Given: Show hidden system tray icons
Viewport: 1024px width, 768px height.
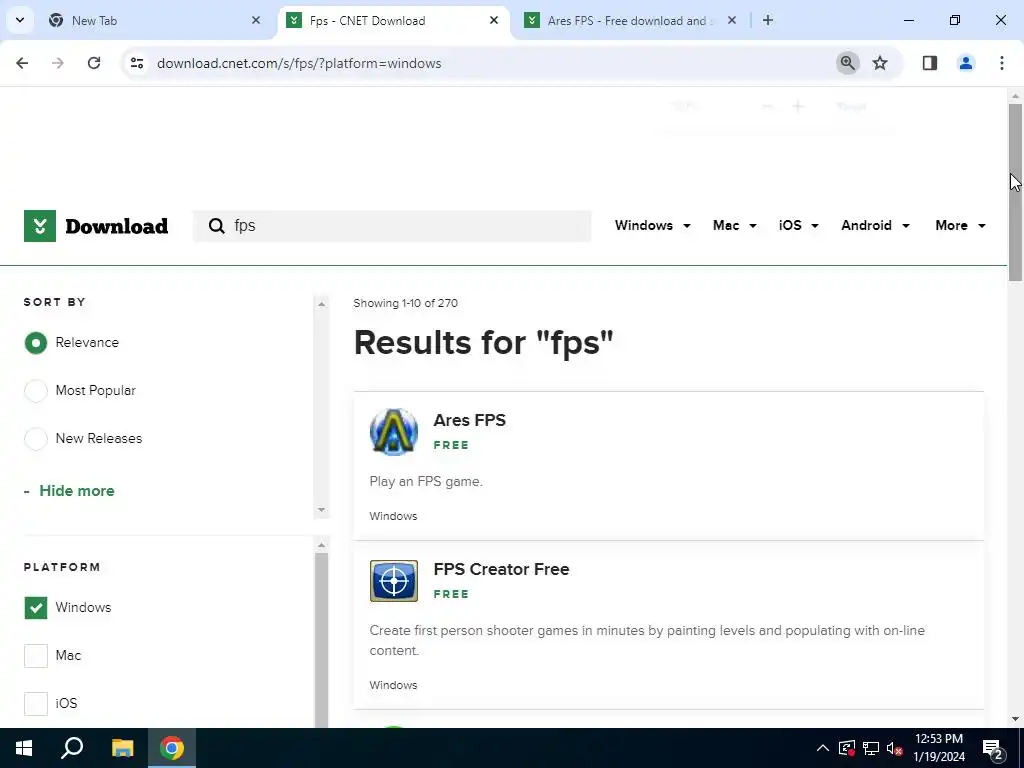Looking at the screenshot, I should [x=823, y=748].
